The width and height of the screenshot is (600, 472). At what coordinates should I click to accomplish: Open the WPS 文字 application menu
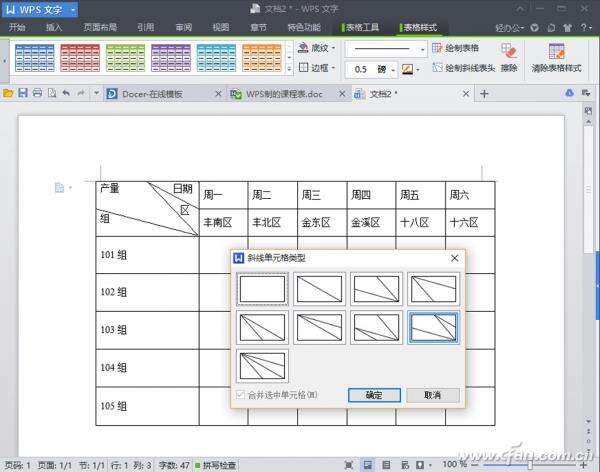(40, 9)
